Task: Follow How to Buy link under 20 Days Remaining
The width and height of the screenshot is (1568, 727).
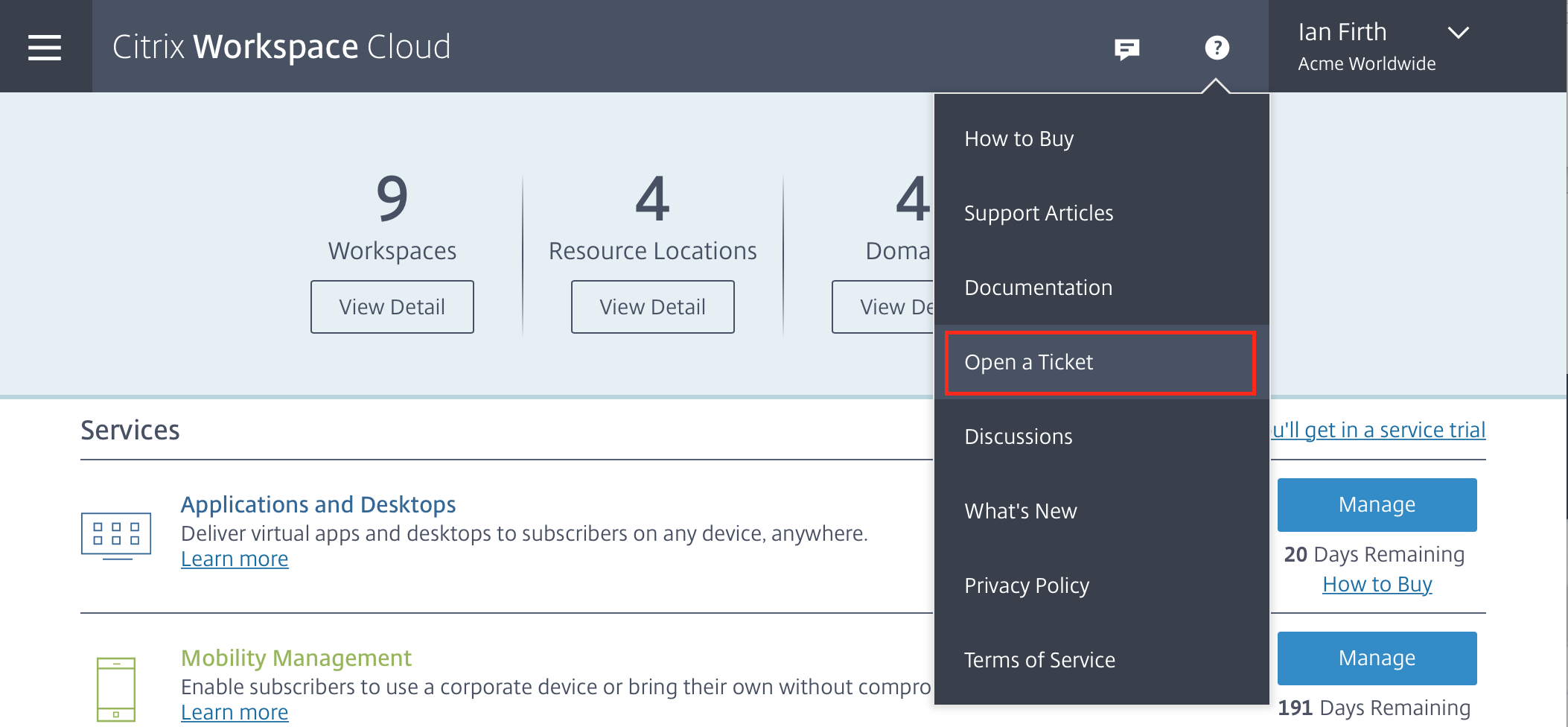Action: tap(1377, 584)
